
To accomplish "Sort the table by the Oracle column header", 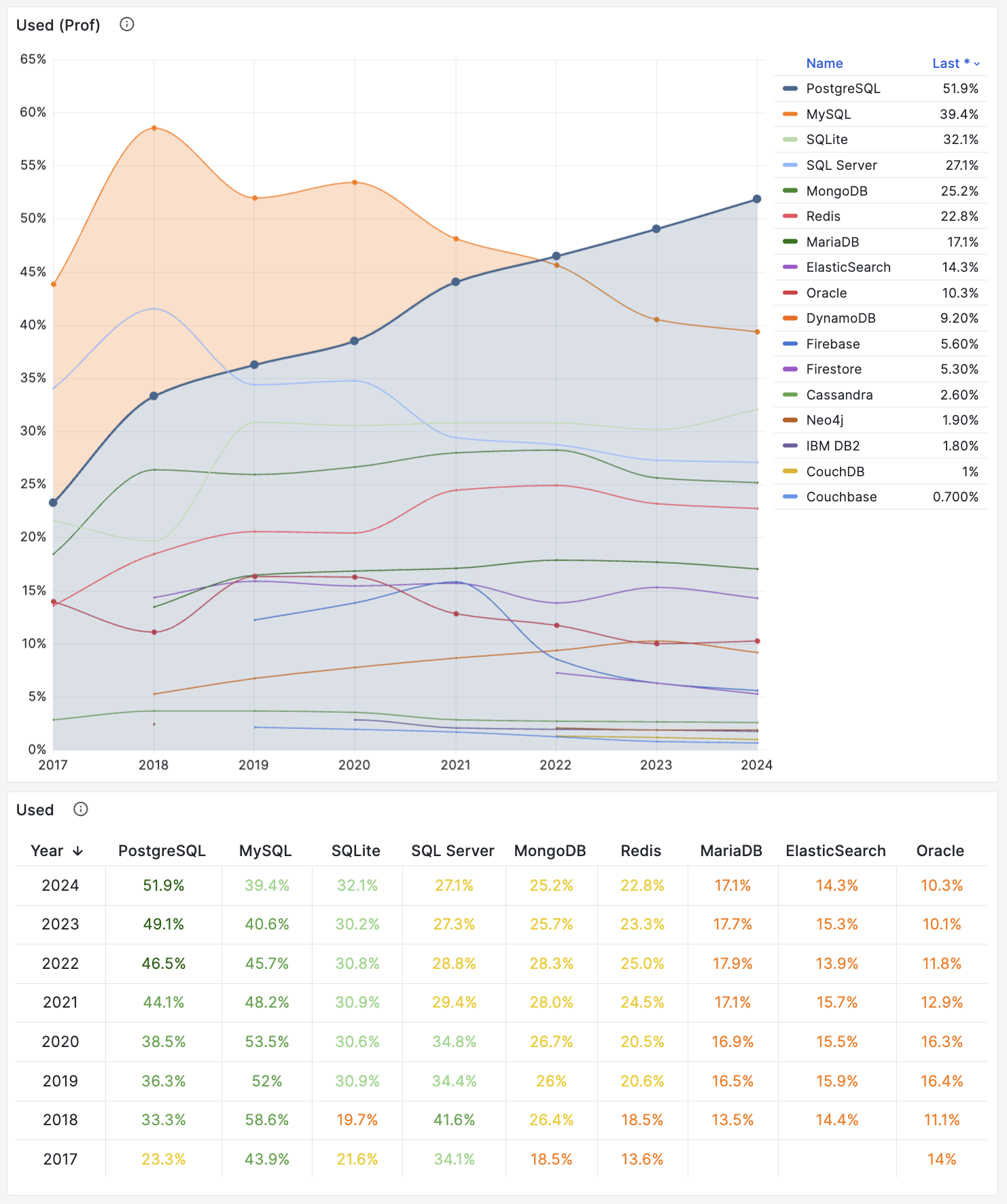I will [940, 850].
